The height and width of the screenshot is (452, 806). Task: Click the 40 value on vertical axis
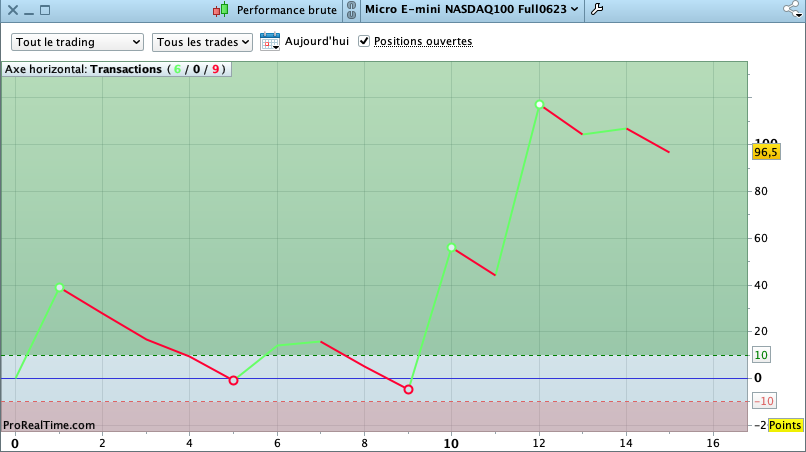pyautogui.click(x=761, y=285)
